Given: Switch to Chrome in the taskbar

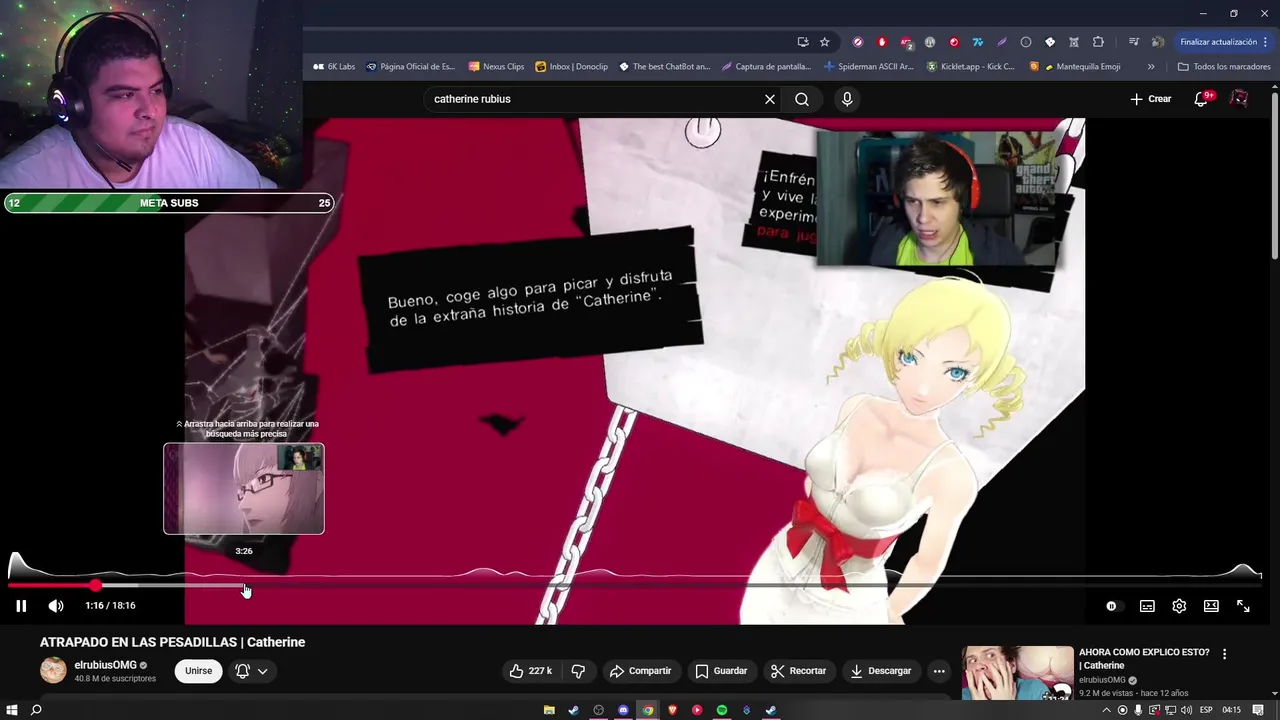Looking at the screenshot, I should 648,710.
